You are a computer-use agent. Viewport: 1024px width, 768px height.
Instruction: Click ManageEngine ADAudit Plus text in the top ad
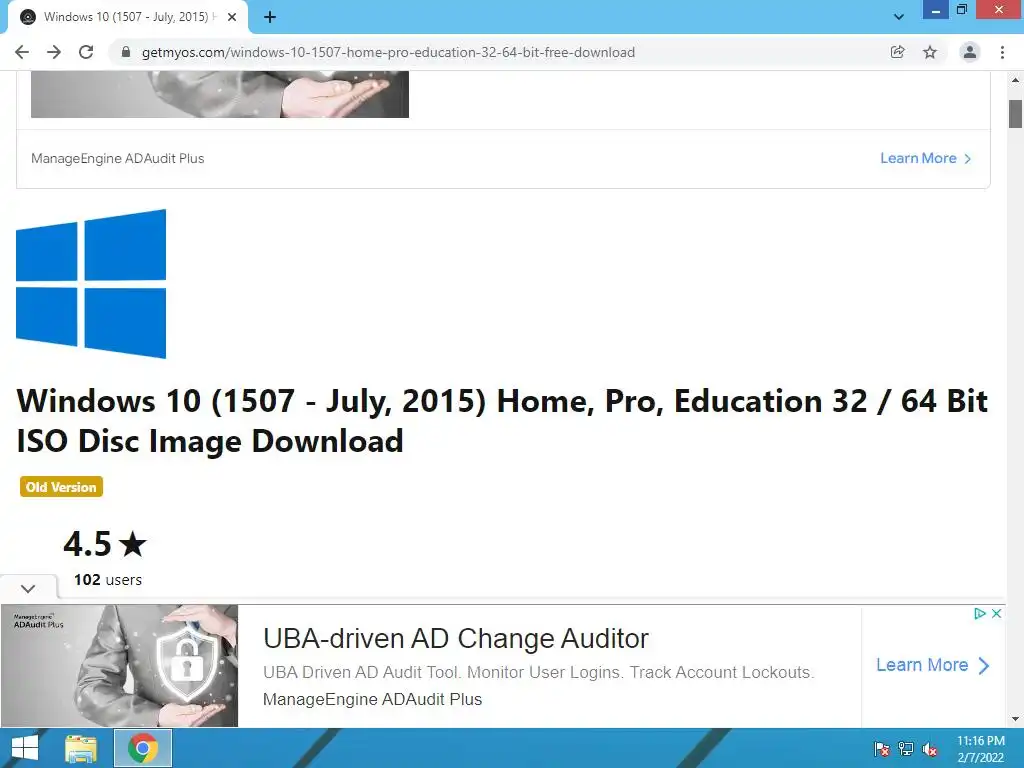point(118,159)
